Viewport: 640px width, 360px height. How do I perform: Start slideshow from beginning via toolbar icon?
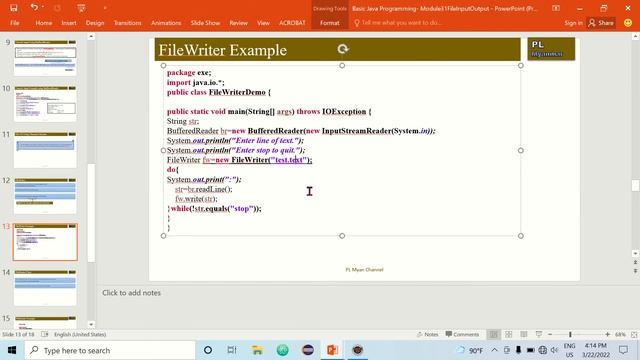81,8
